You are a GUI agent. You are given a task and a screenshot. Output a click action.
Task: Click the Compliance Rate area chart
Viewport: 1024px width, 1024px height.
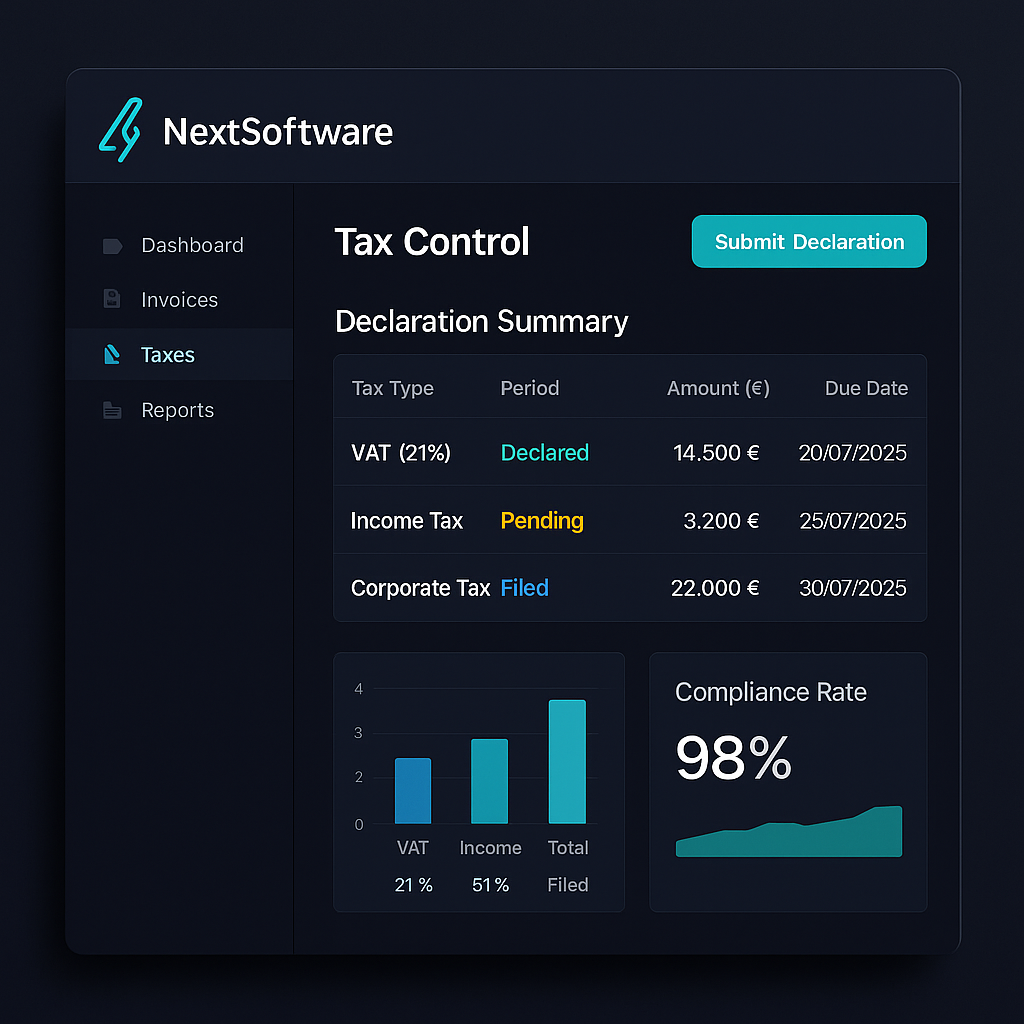(789, 834)
